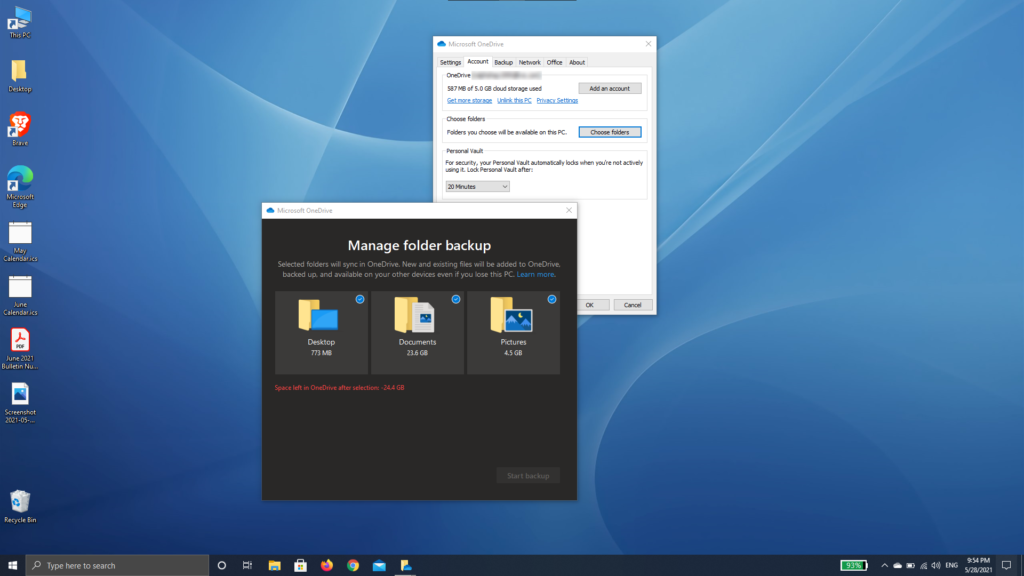Open the Desktop folder shortcut icon
Image resolution: width=1024 pixels, height=576 pixels.
[20, 76]
